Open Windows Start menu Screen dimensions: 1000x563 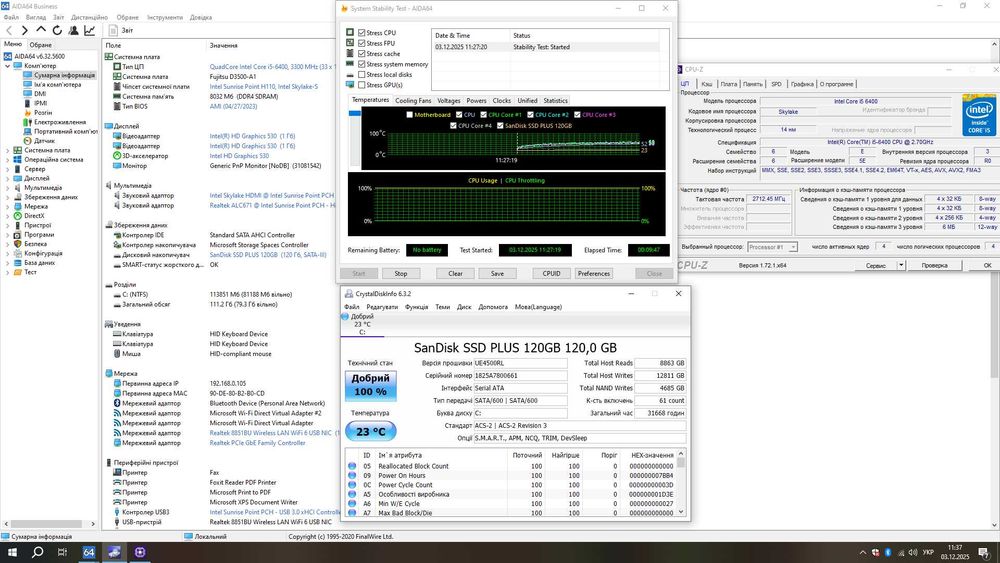pos(12,552)
